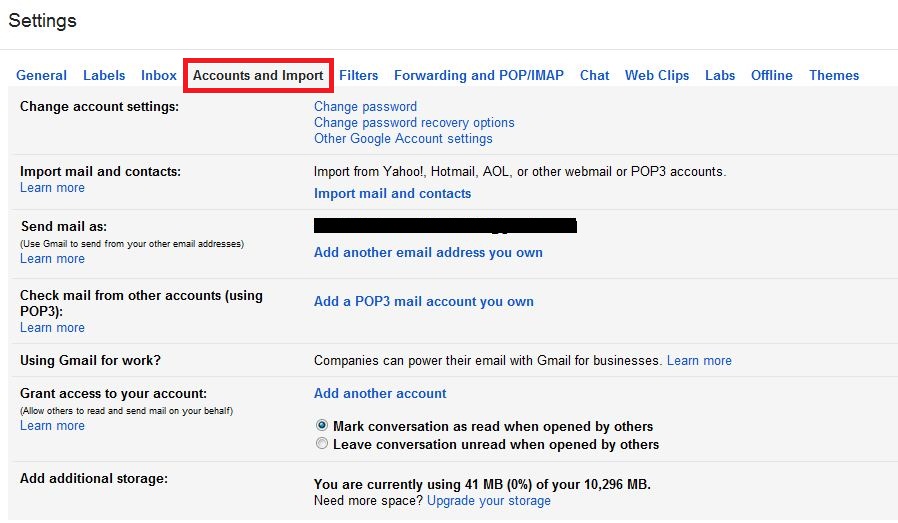Viewport: 898px width, 523px height.
Task: Open Learn more about Gmail for businesses
Action: tap(699, 361)
